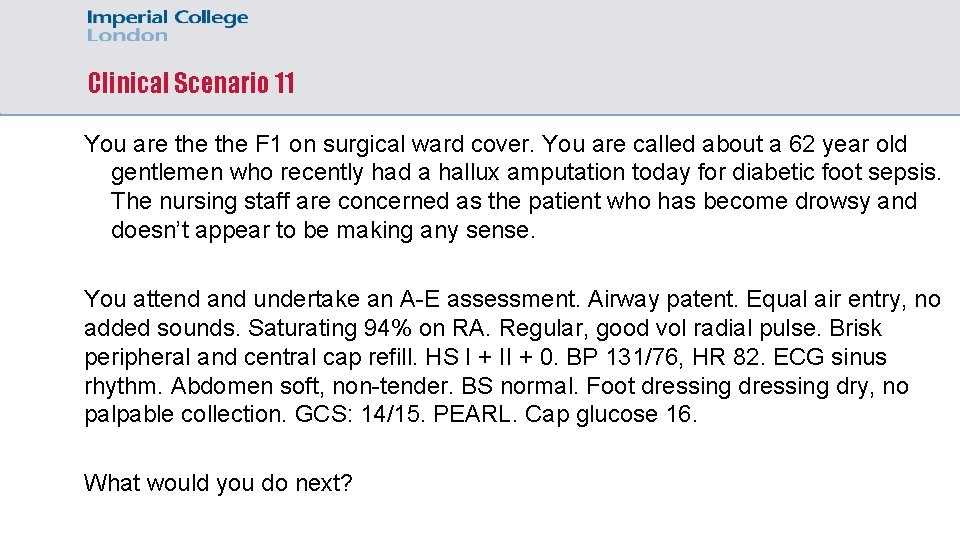Click the 'Clinical Scenario 11' heading
Image resolution: width=960 pixels, height=540 pixels.
pyautogui.click(x=191, y=83)
